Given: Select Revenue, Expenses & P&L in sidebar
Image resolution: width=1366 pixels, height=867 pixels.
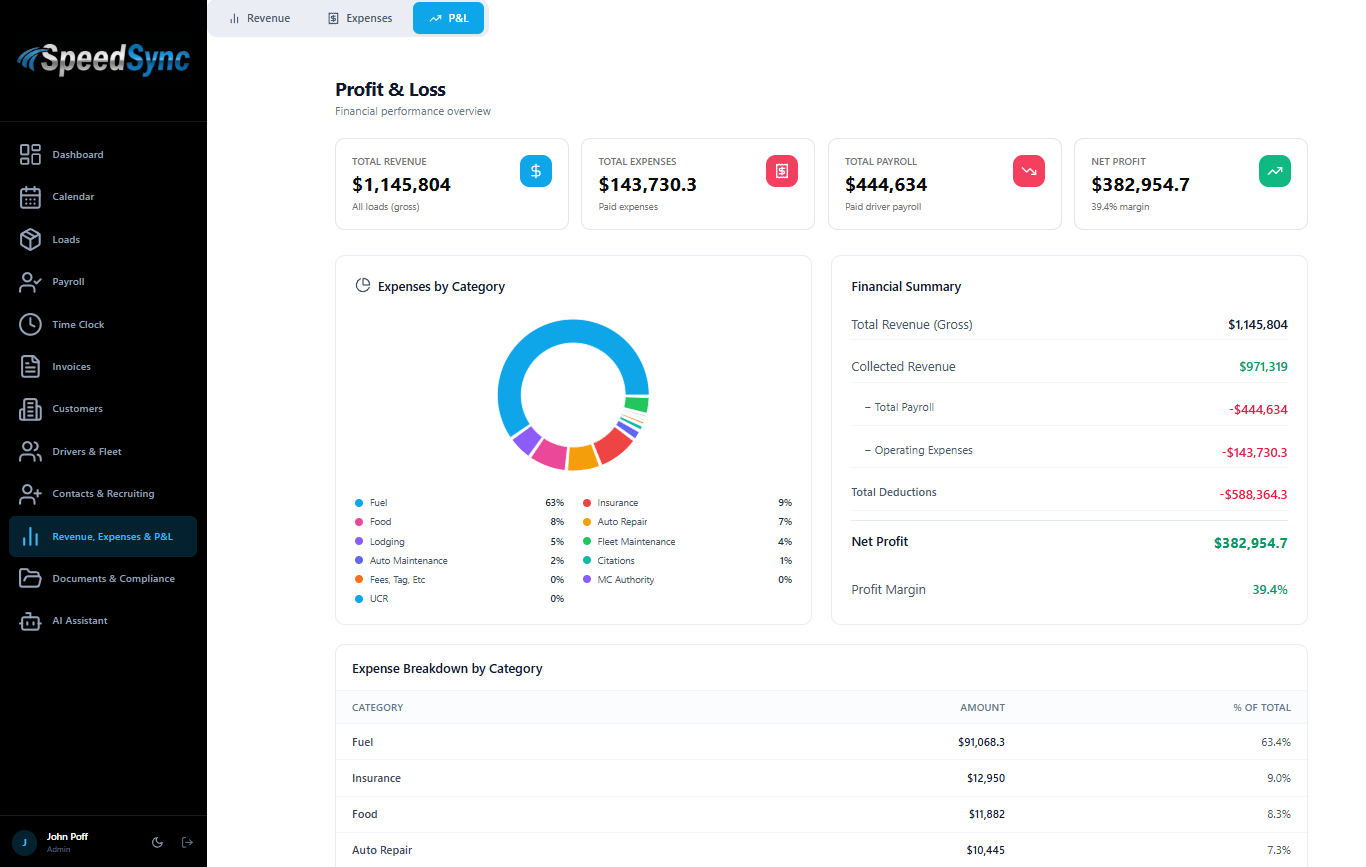Looking at the screenshot, I should tap(103, 536).
